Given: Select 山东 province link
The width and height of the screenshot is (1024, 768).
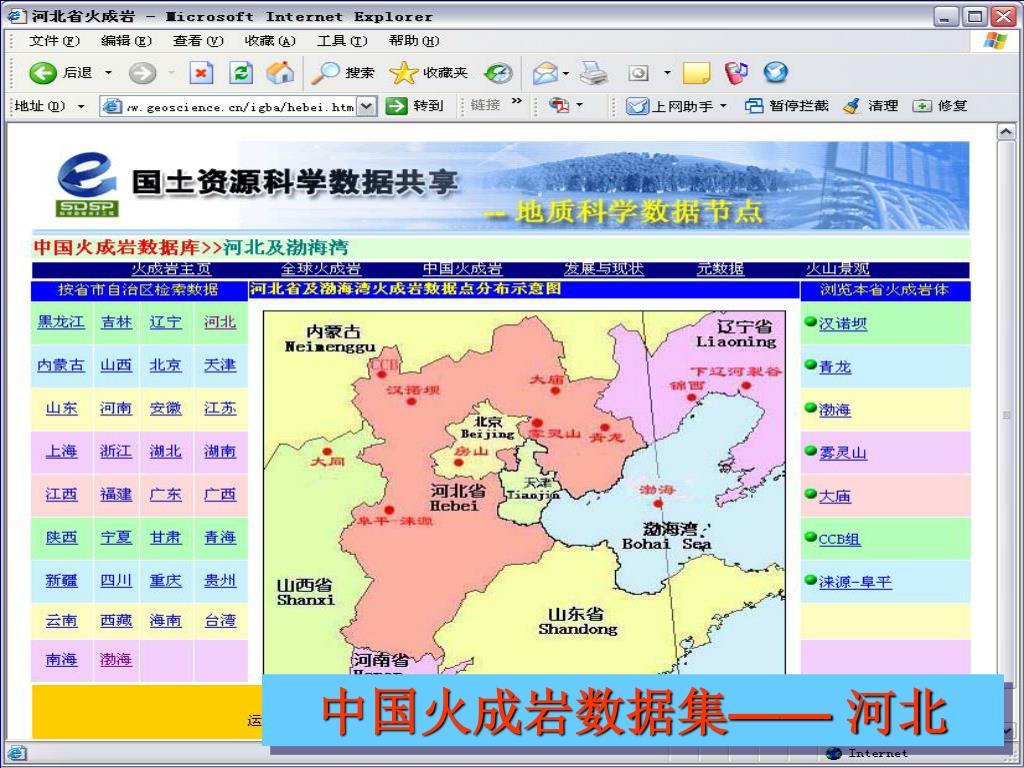Looking at the screenshot, I should (61, 408).
